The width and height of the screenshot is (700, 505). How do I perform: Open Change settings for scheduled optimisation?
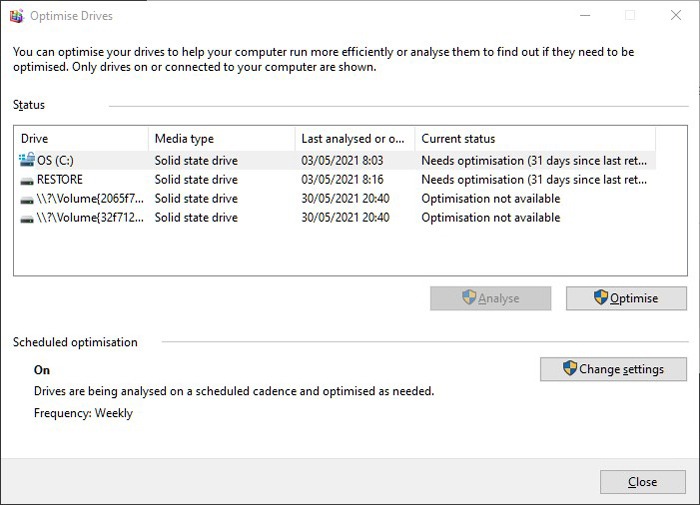pos(613,369)
